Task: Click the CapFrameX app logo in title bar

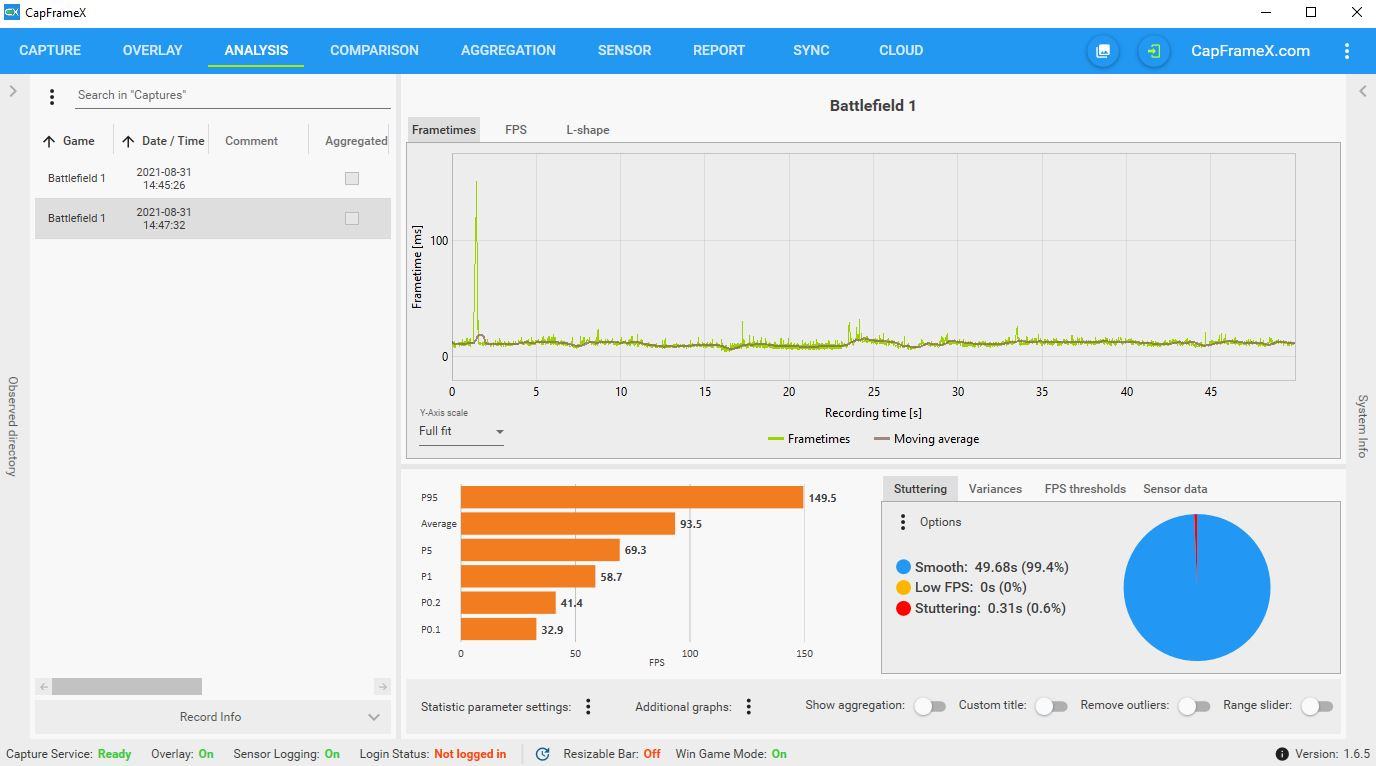Action: [12, 13]
